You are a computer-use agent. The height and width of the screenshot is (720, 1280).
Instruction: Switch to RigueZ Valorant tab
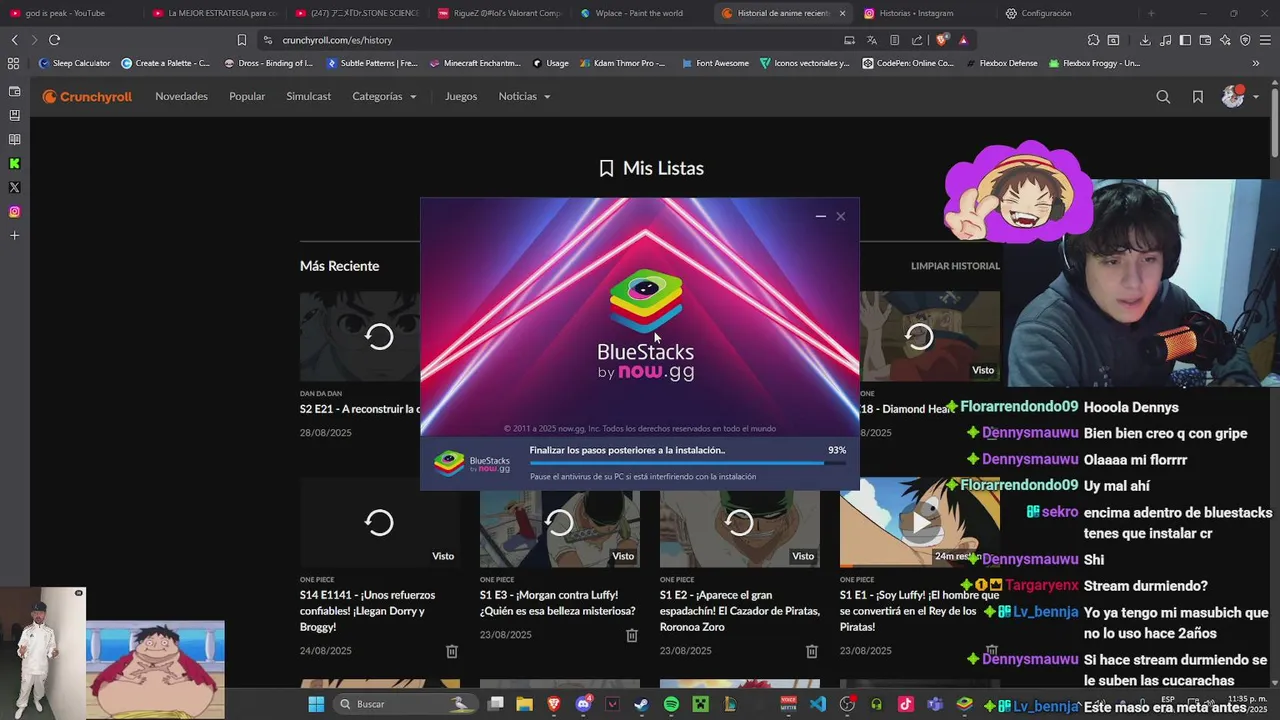[x=499, y=13]
